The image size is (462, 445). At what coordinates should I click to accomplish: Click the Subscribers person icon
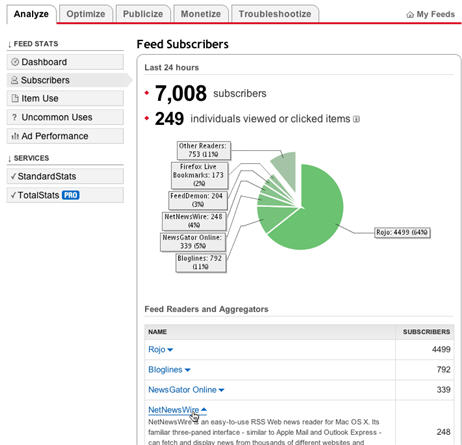[14, 80]
